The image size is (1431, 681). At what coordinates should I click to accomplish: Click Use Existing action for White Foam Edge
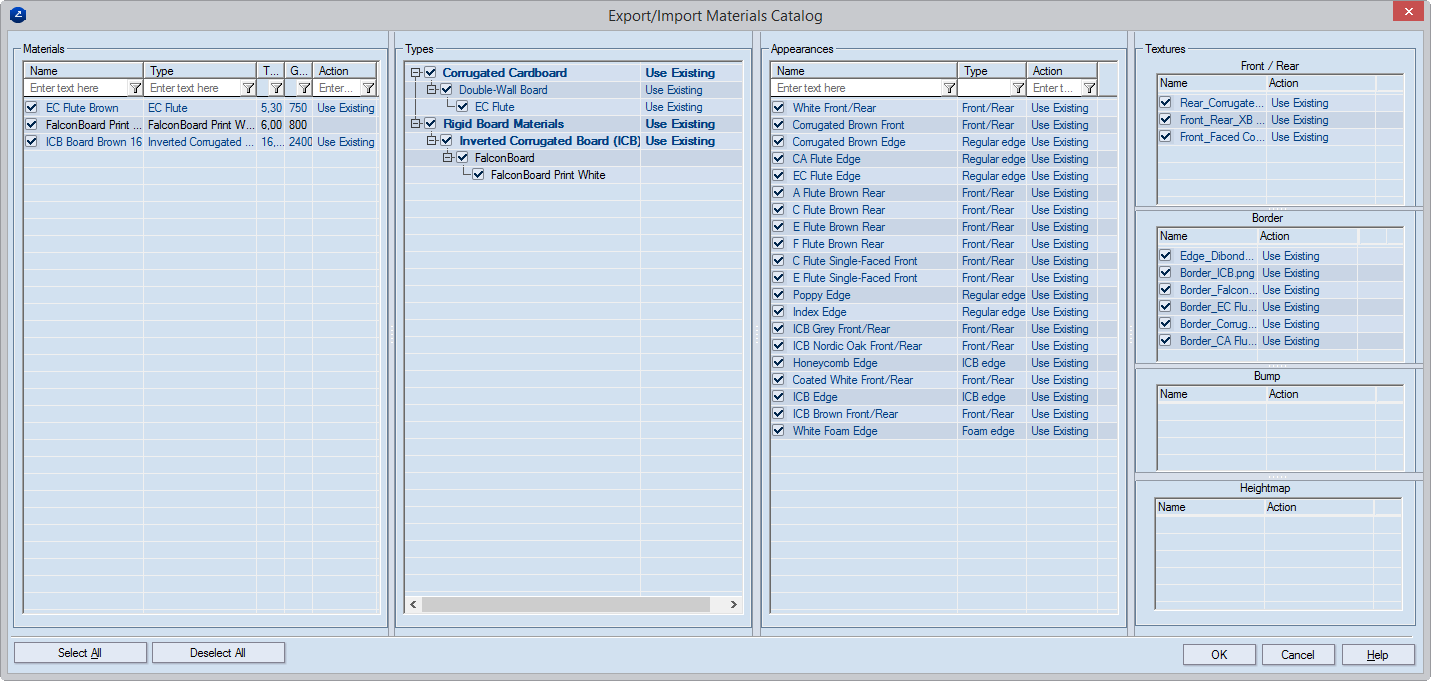(1060, 431)
